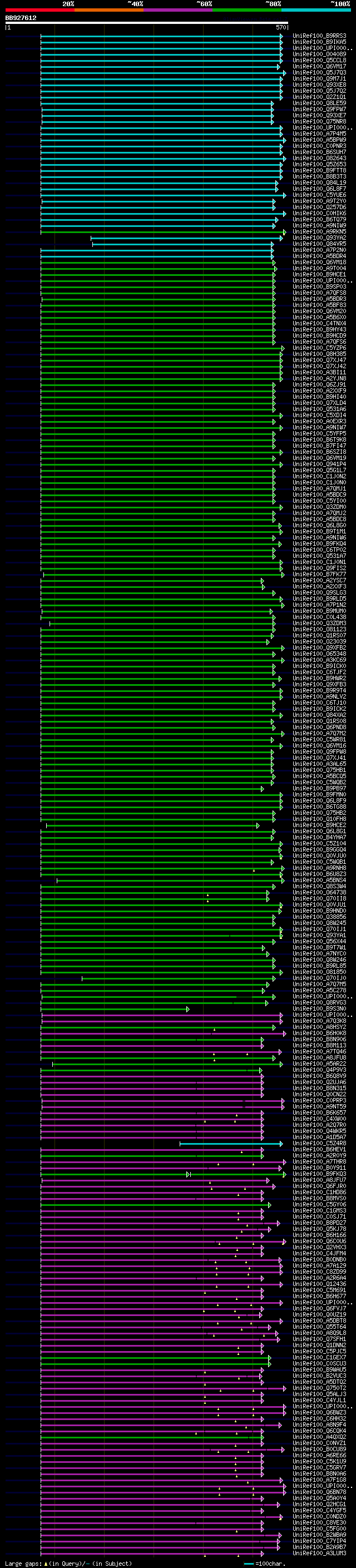Image resolution: width=356 pixels, height=1568 pixels.
Task: Click the orange ~40% identity legend swatch
Action: pyautogui.click(x=110, y=10)
